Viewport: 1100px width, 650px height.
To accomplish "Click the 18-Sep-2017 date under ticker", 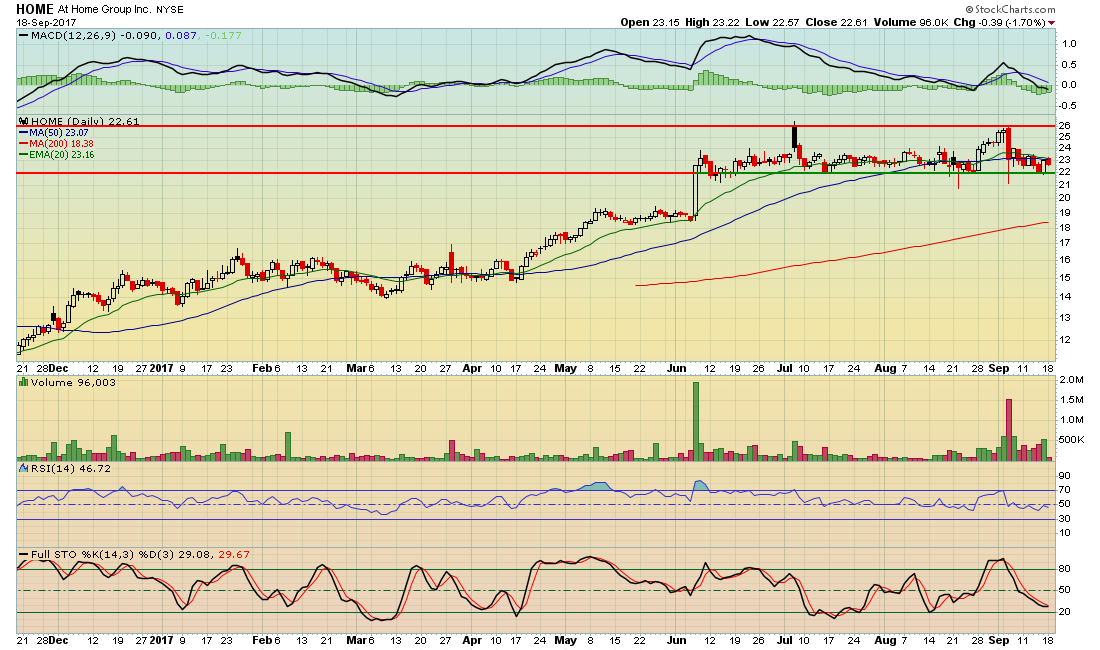I will point(43,22).
